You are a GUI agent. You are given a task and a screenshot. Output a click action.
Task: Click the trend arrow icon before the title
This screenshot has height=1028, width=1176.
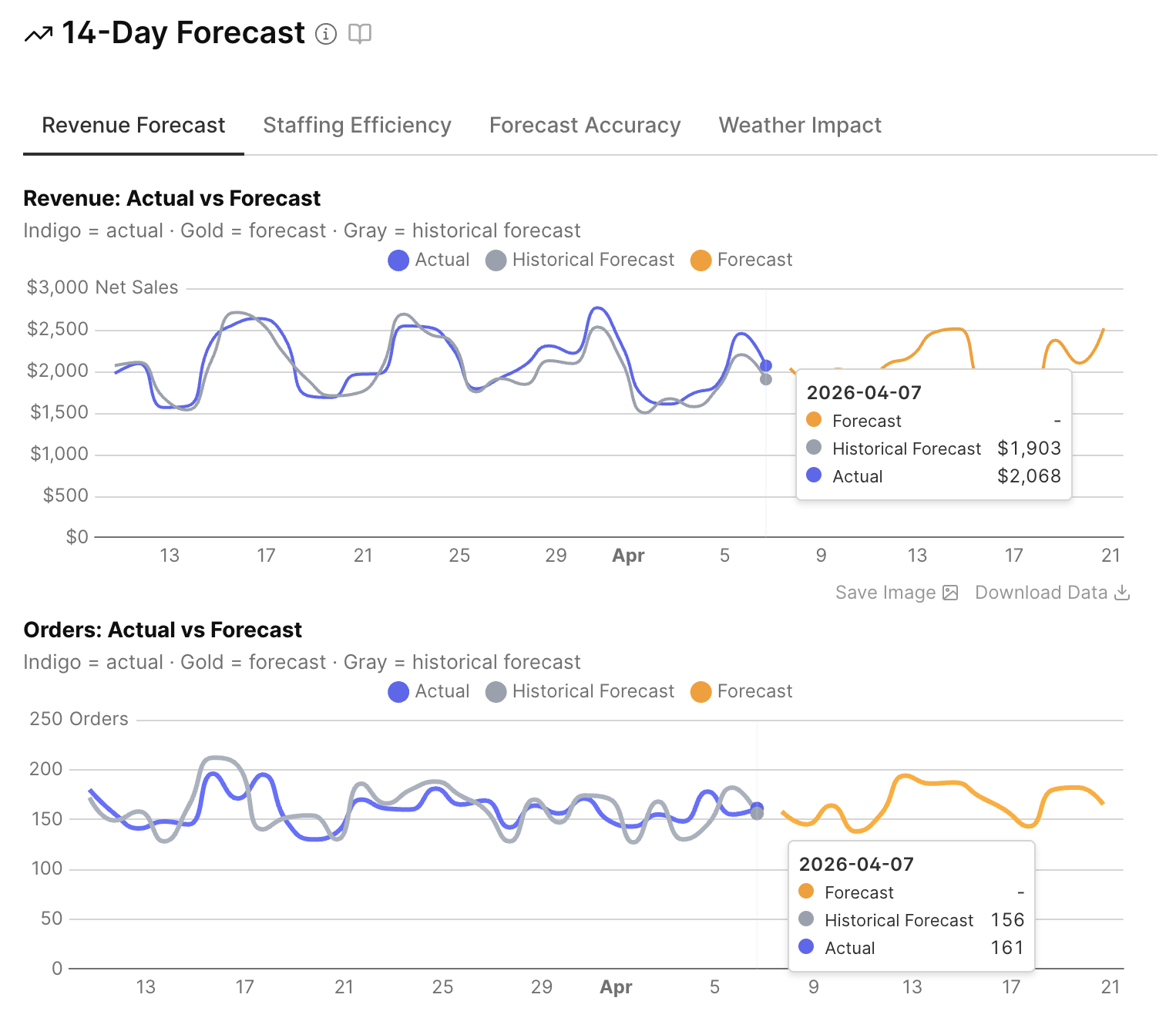pos(39,34)
